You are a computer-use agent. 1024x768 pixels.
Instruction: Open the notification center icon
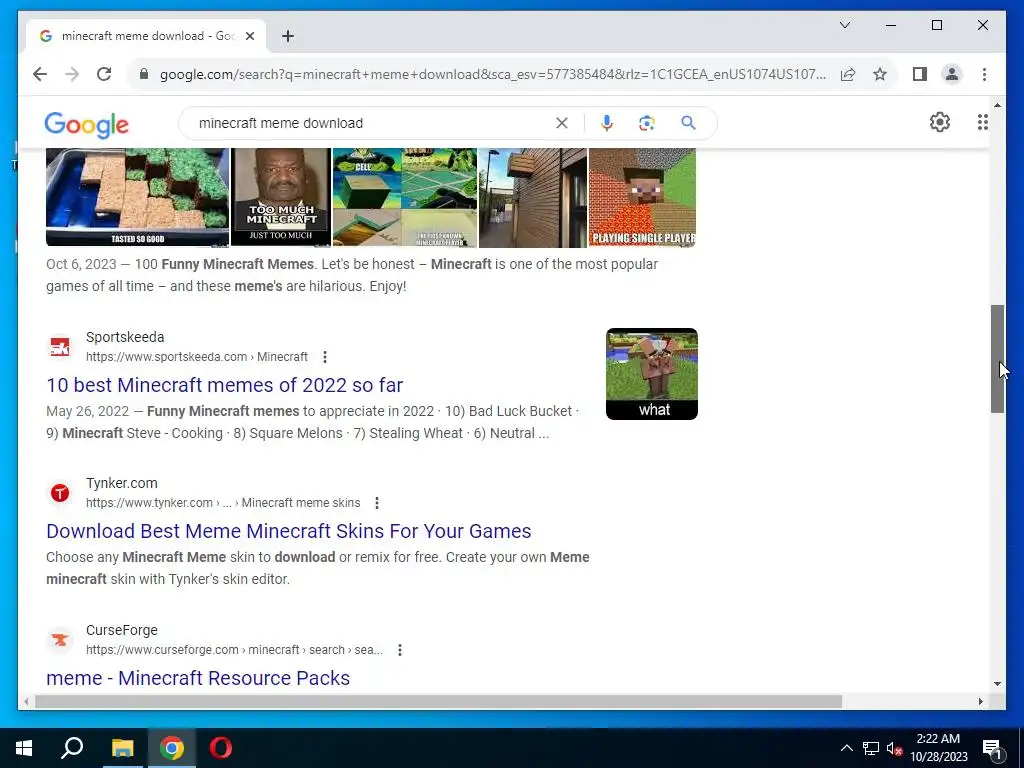(993, 748)
